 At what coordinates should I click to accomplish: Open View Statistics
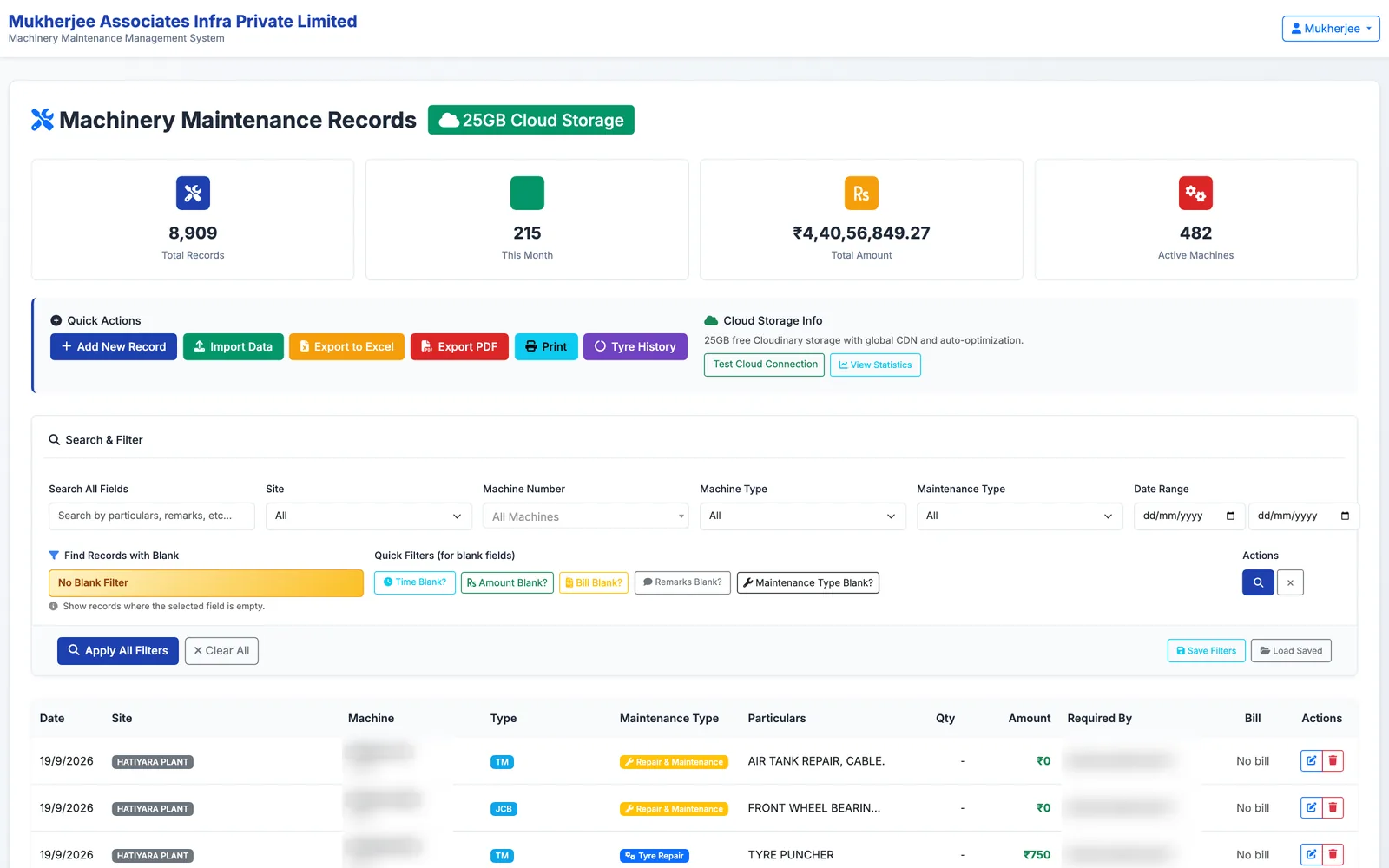pos(875,365)
